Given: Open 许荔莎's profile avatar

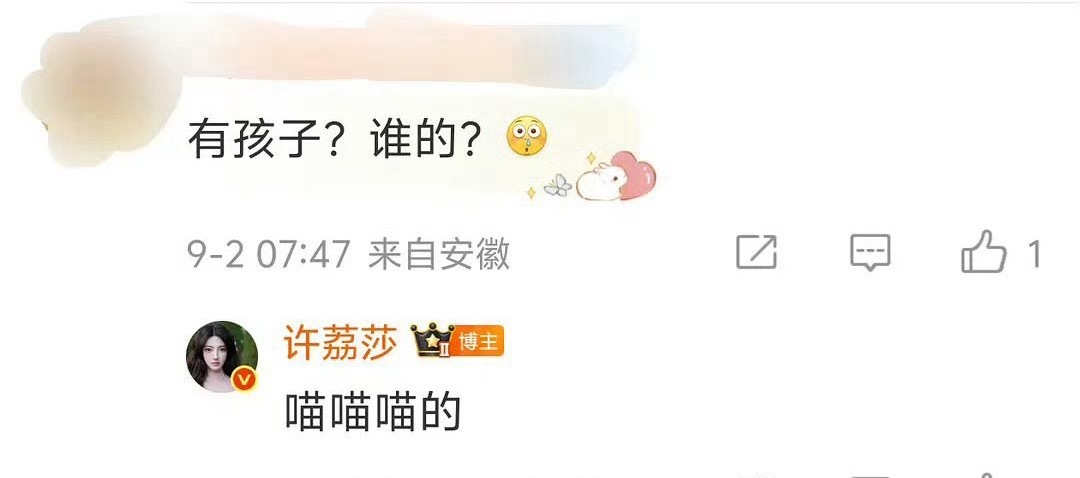Looking at the screenshot, I should [222, 357].
